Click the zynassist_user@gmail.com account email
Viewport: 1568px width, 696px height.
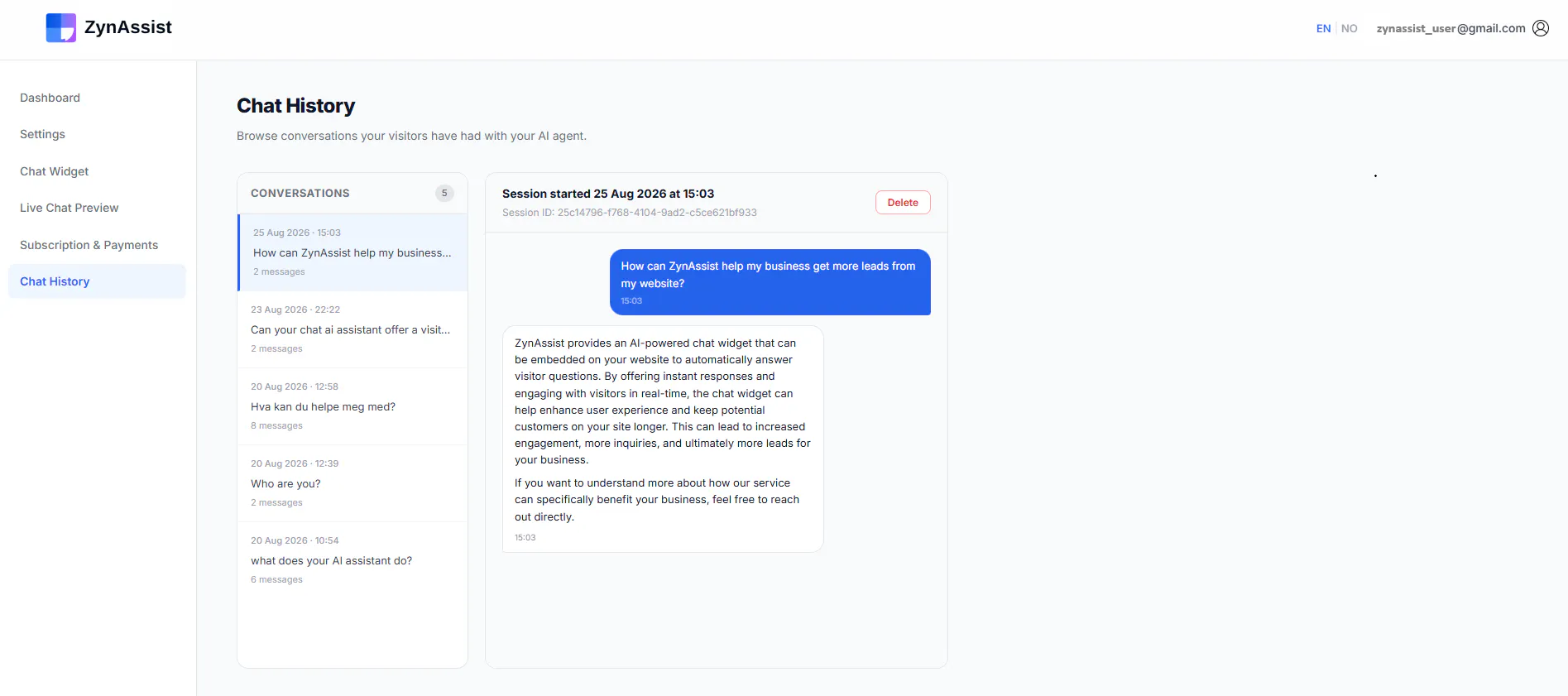click(1451, 28)
